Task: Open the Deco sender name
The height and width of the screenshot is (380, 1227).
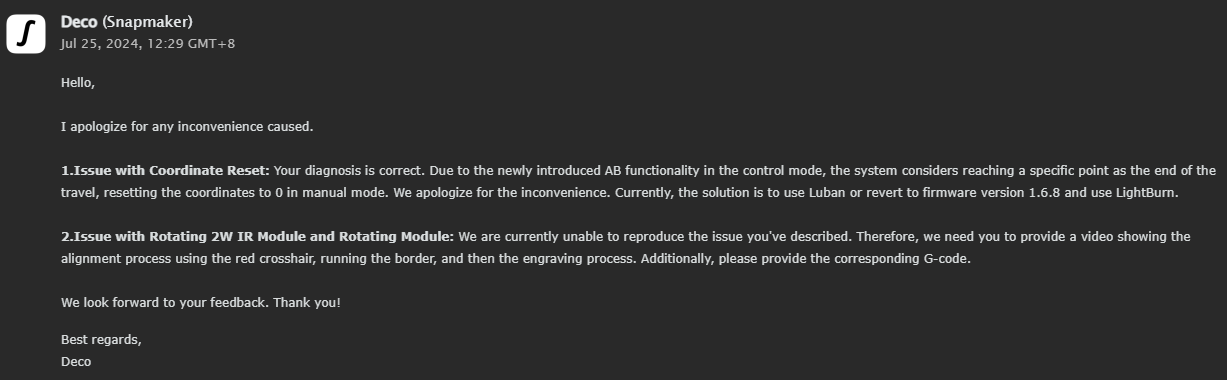Action: 79,21
